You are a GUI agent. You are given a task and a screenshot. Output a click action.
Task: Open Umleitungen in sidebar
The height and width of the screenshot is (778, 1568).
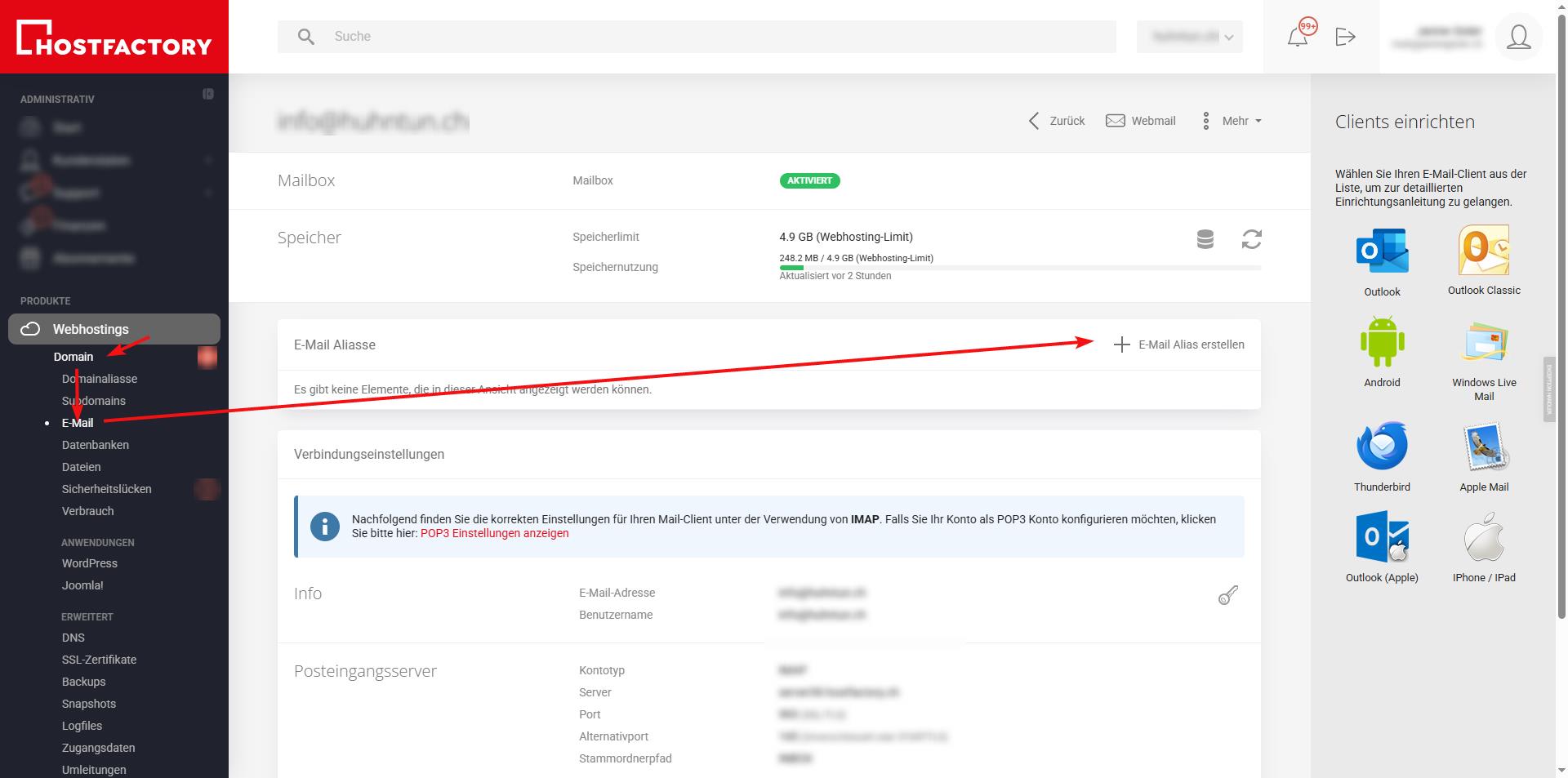coord(94,770)
